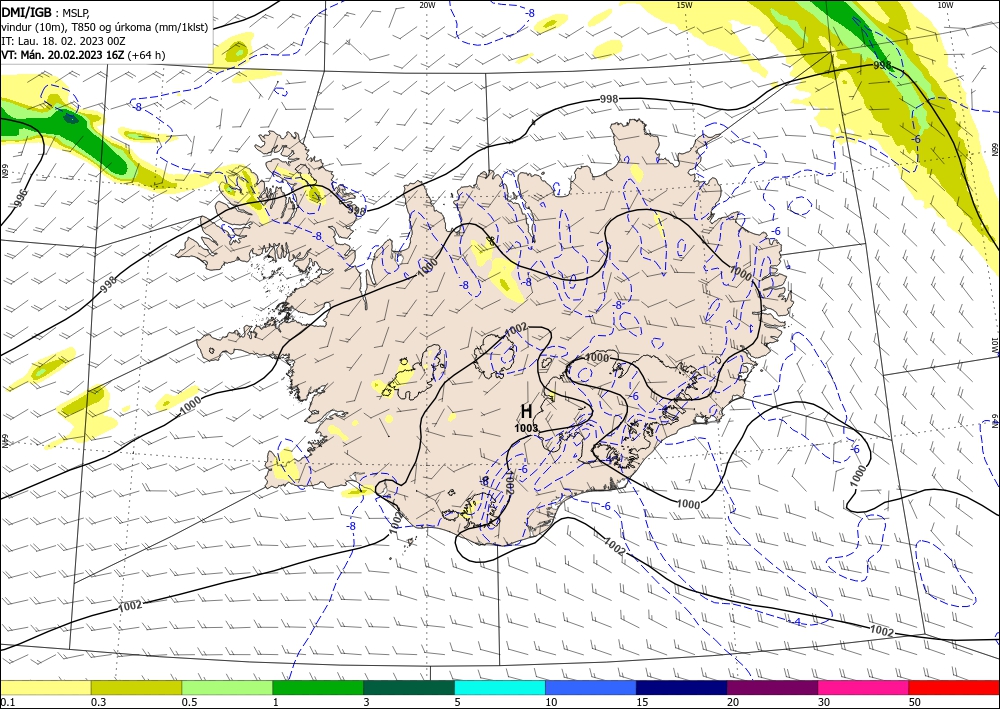
Task: Click the blue 10–15 legend swatch
Action: pos(591,687)
